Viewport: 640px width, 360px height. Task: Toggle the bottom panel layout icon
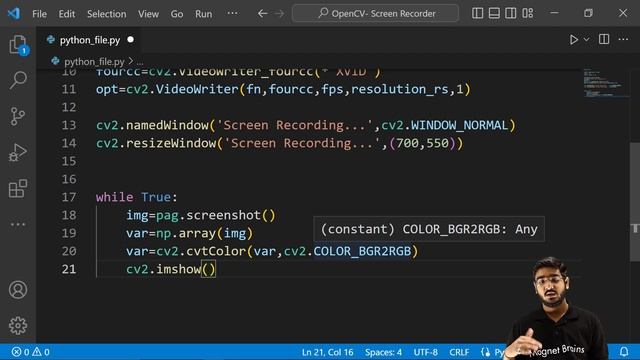494,13
